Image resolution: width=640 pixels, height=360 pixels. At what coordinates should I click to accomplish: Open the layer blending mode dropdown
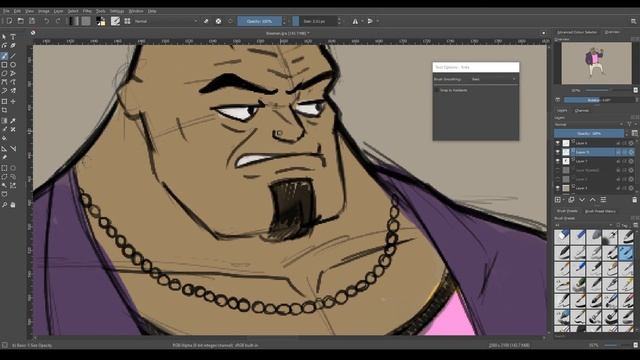pyautogui.click(x=588, y=124)
